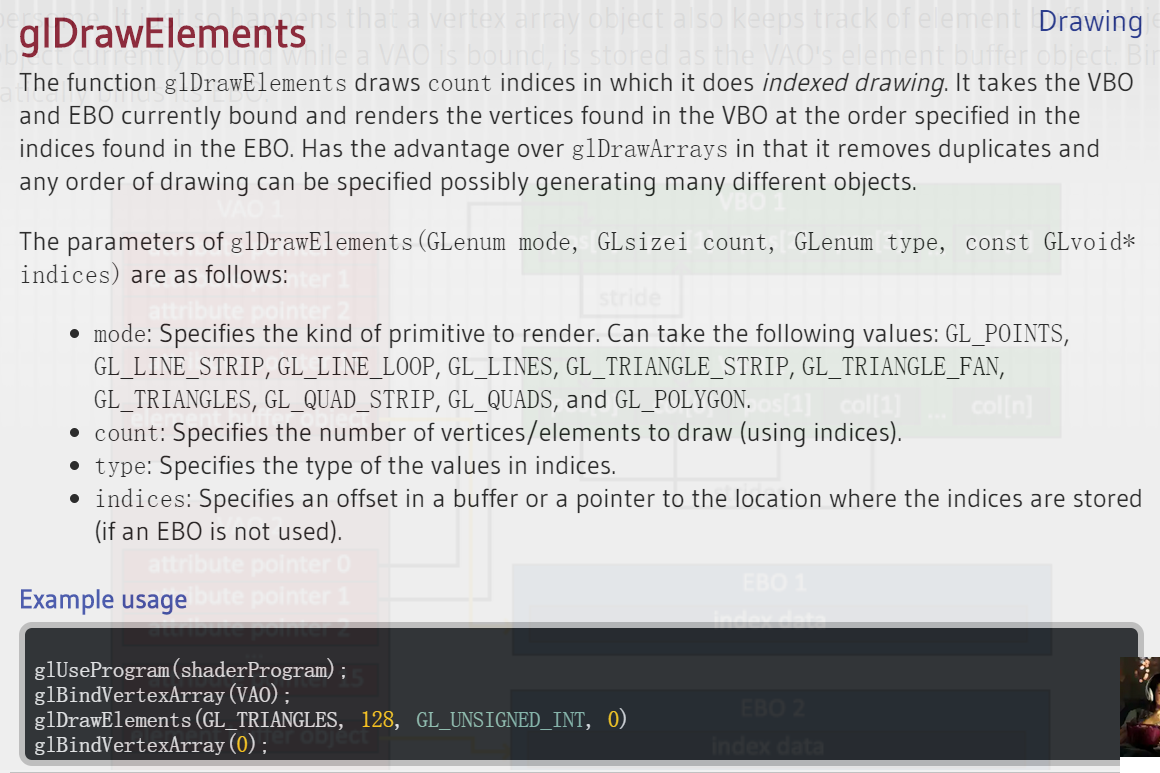Open the Drawing section link

1090,22
